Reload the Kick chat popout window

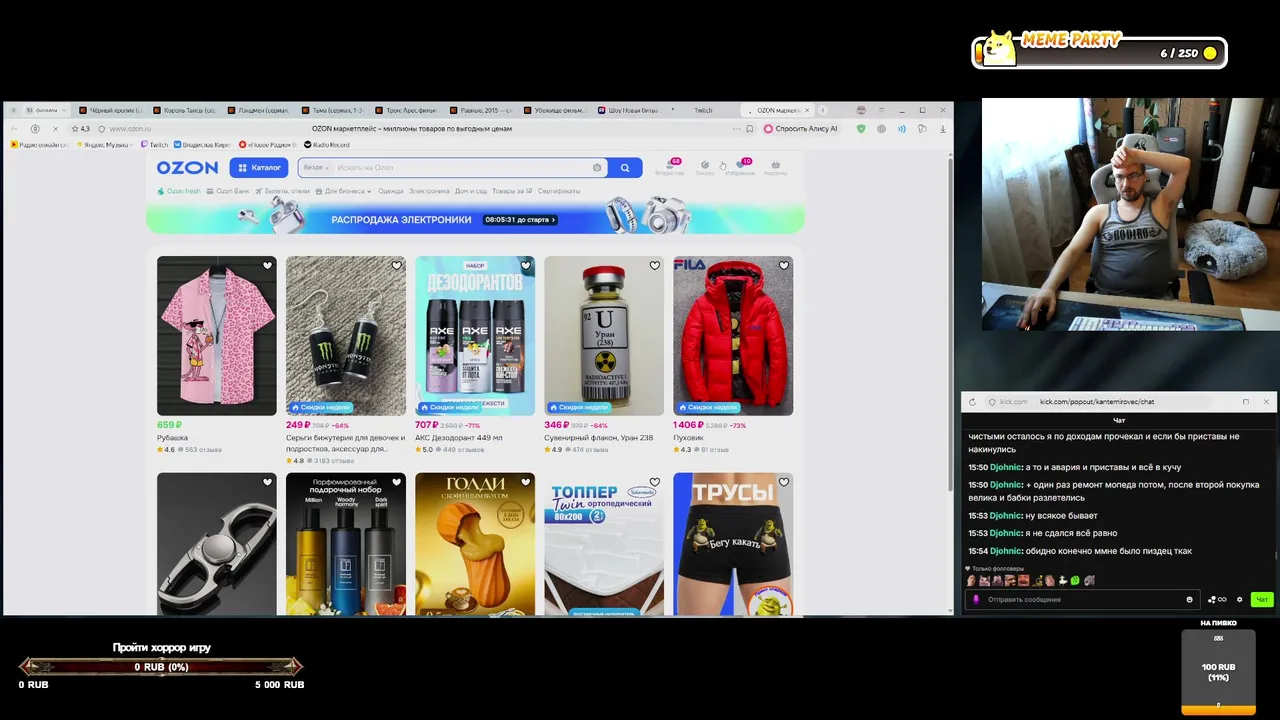(972, 402)
